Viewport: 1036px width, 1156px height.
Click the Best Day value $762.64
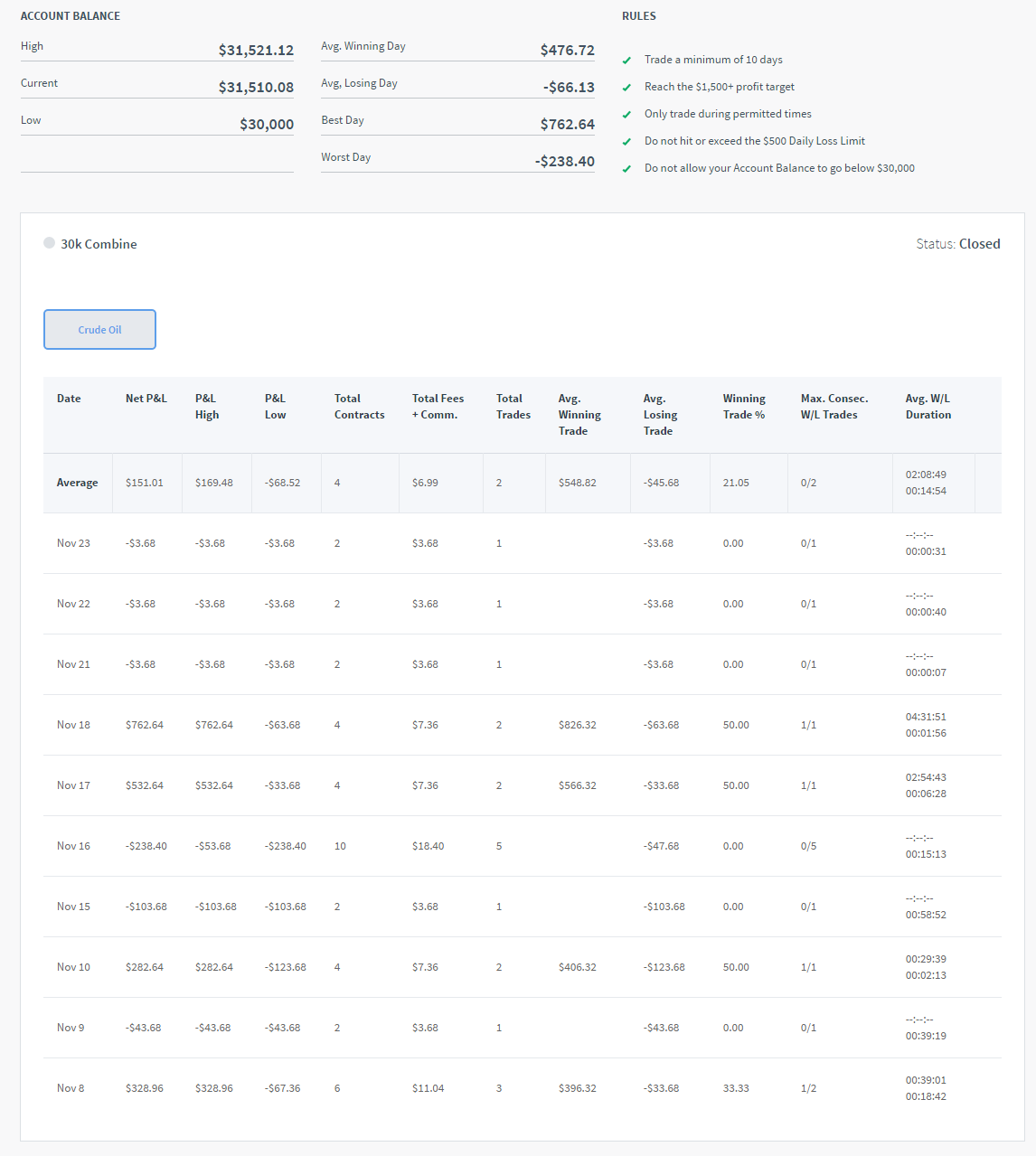coord(567,125)
